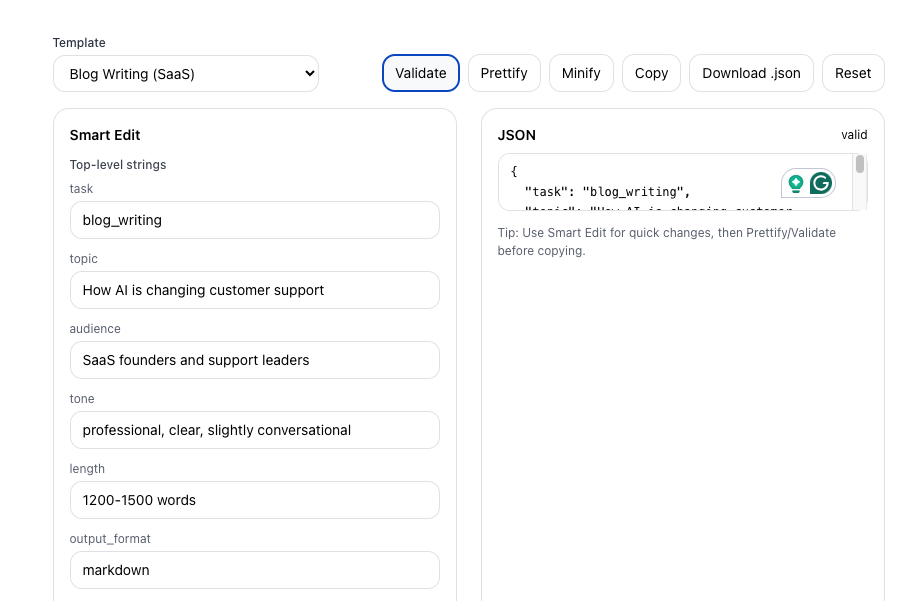
Task: Click the 'Template' label above the dropdown
Action: tap(79, 42)
